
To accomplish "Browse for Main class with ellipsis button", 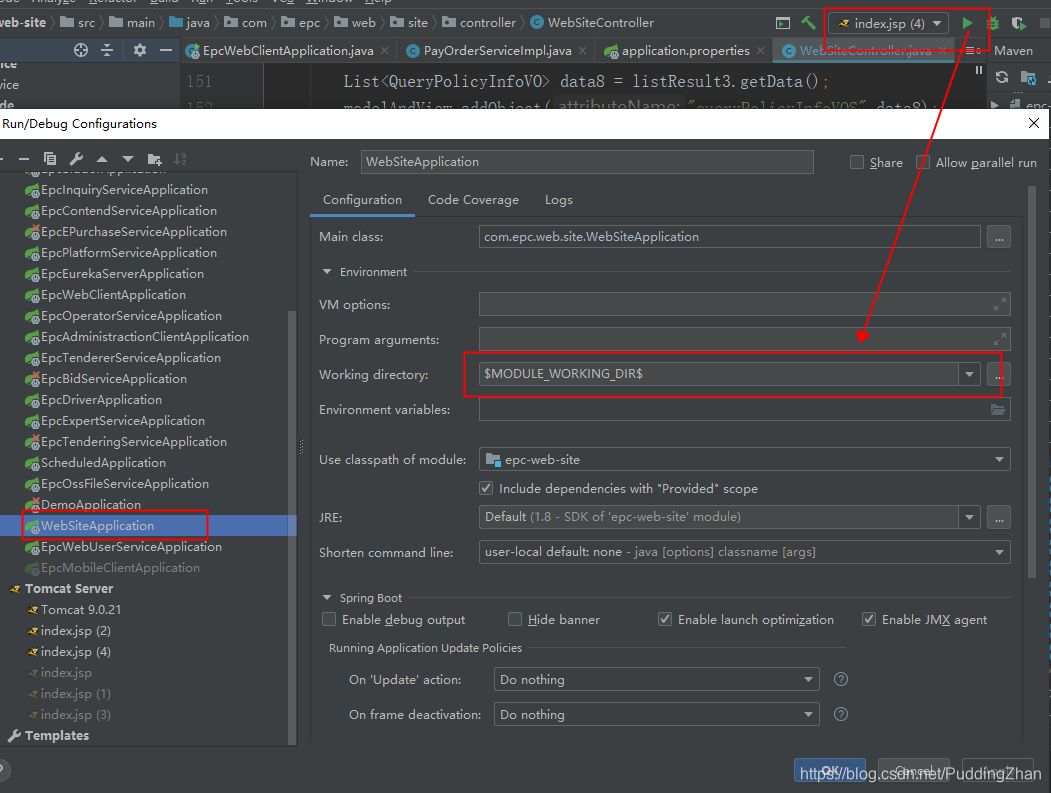I will (999, 237).
